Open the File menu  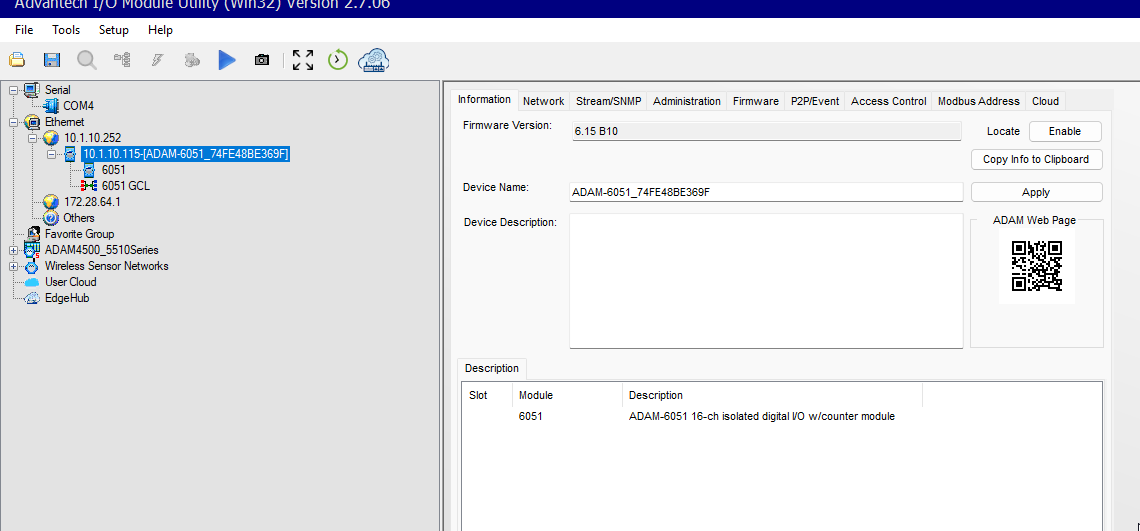click(24, 30)
